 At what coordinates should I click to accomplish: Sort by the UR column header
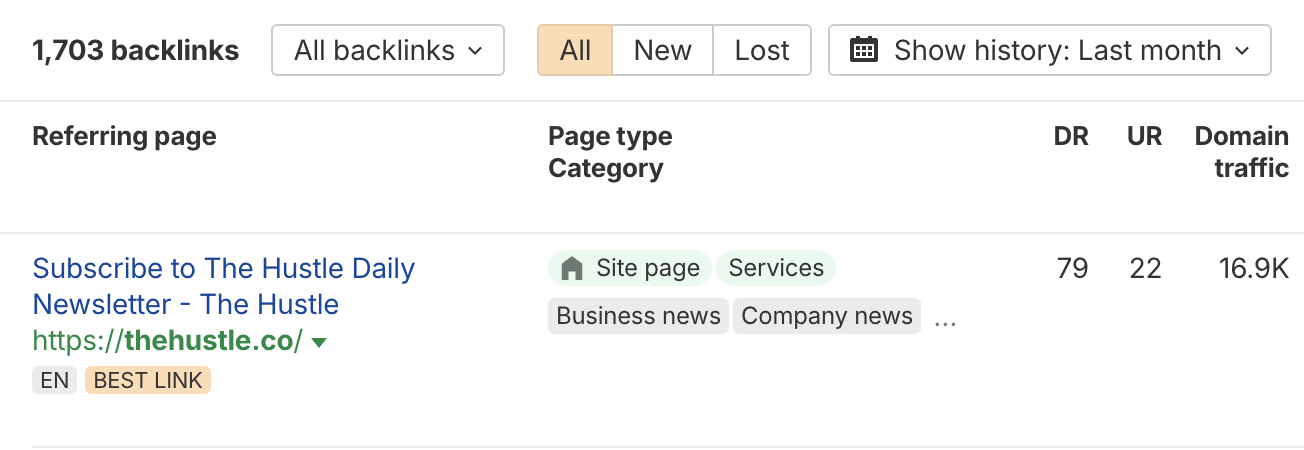point(1144,136)
